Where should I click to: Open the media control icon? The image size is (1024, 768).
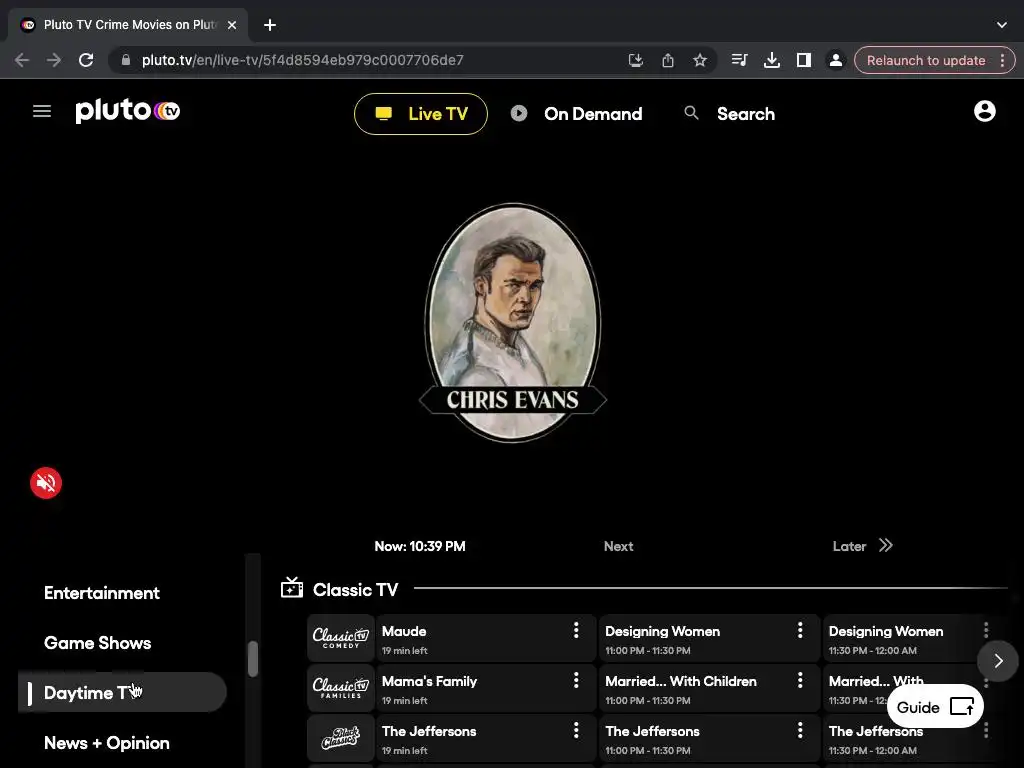pyautogui.click(x=739, y=60)
